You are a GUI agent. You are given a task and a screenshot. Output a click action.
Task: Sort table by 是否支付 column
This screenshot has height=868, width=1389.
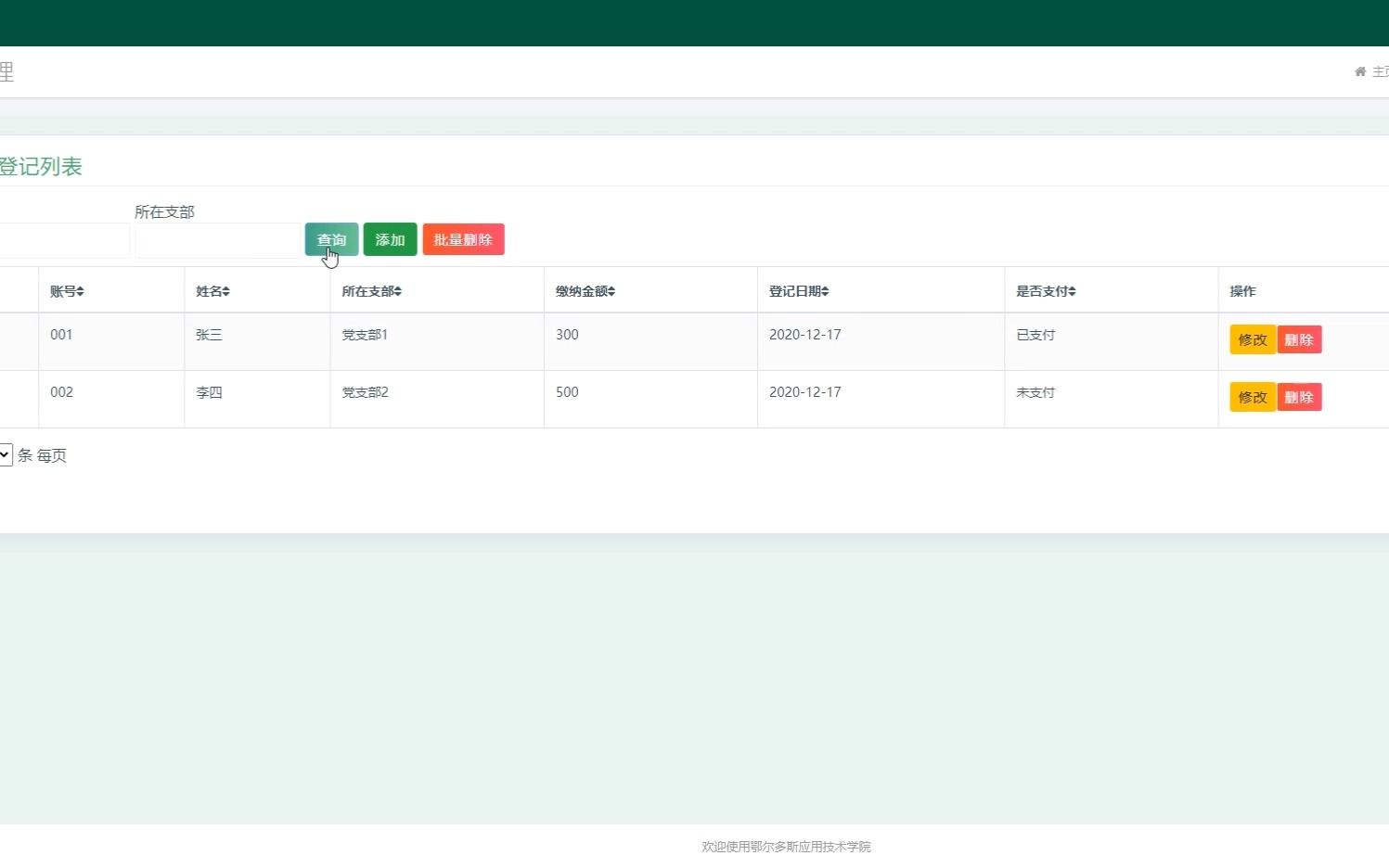pyautogui.click(x=1046, y=291)
